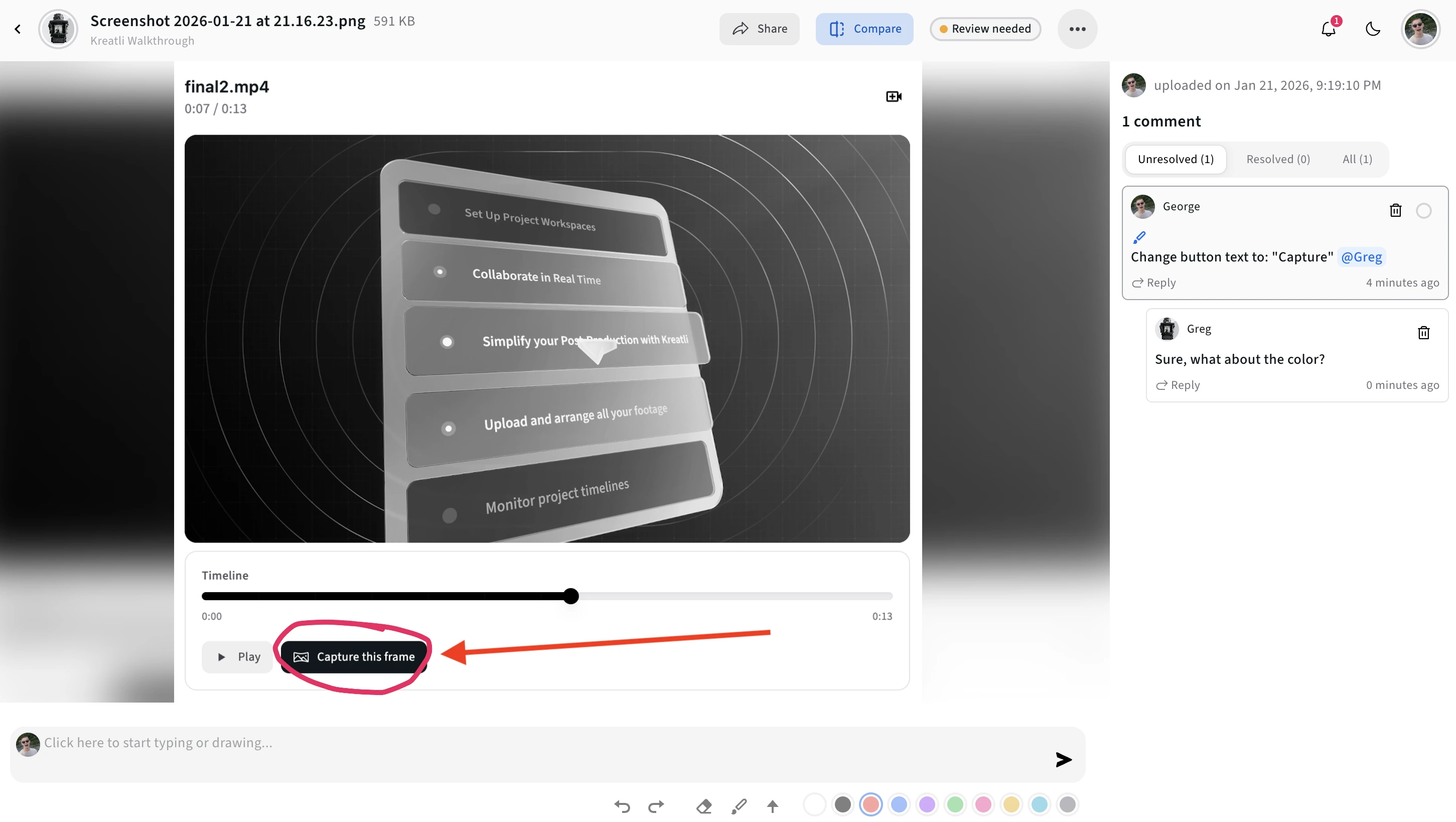Image resolution: width=1456 pixels, height=822 pixels.
Task: Navigate back using the top-left arrow
Action: tap(18, 29)
